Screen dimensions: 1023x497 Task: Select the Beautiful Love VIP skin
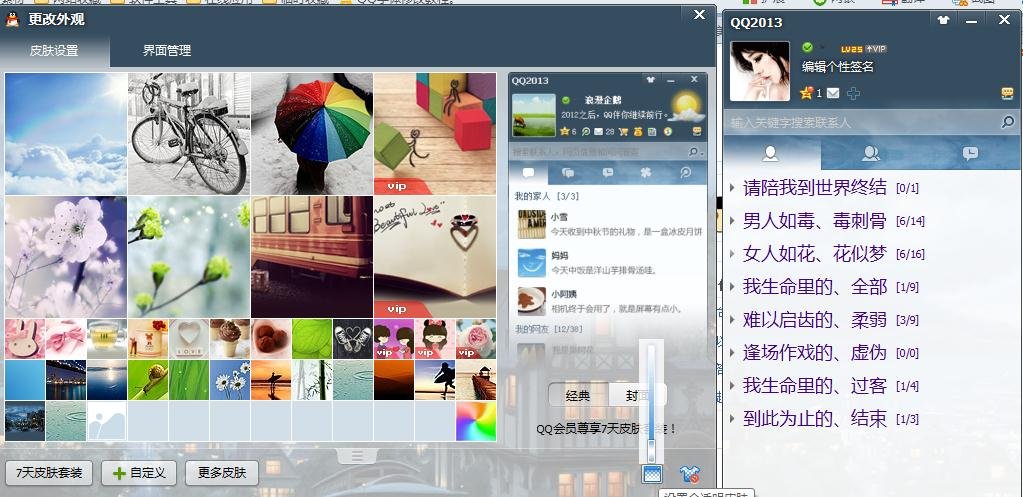(435, 257)
